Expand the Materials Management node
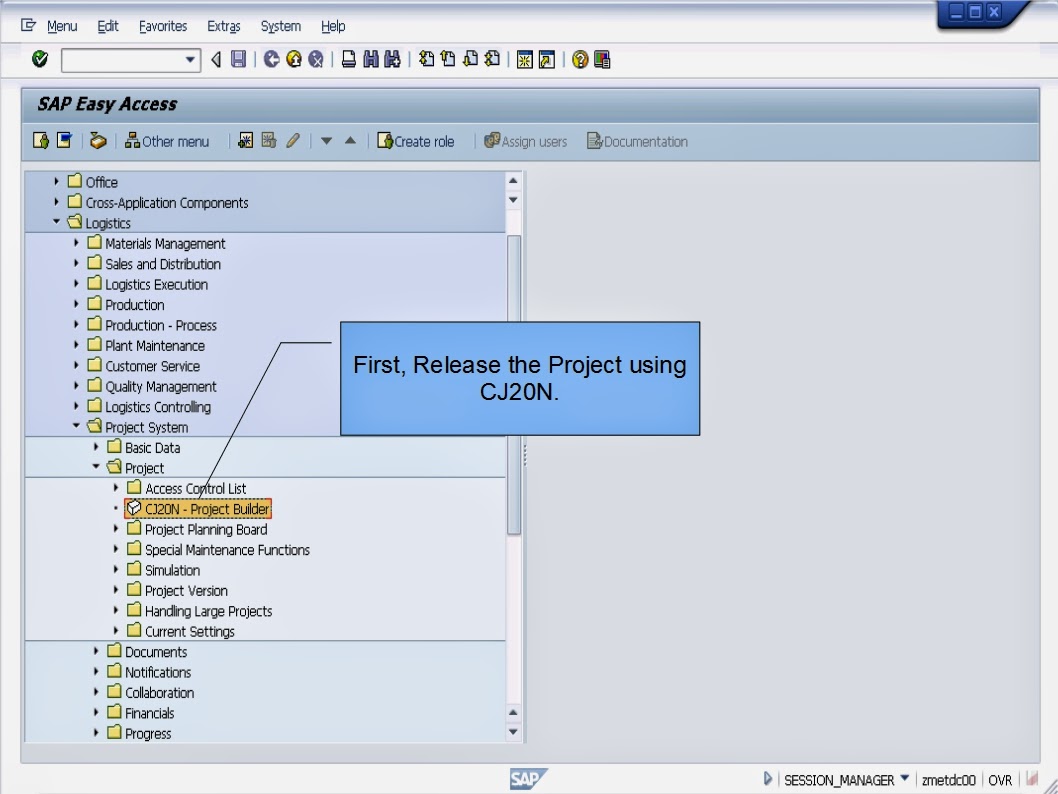This screenshot has height=794, width=1058. (77, 243)
